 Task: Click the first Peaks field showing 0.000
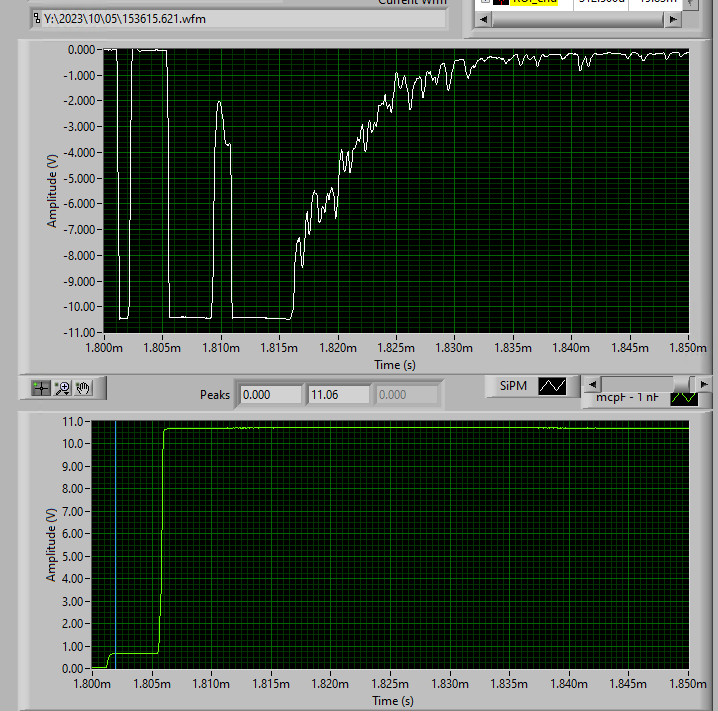(271, 395)
